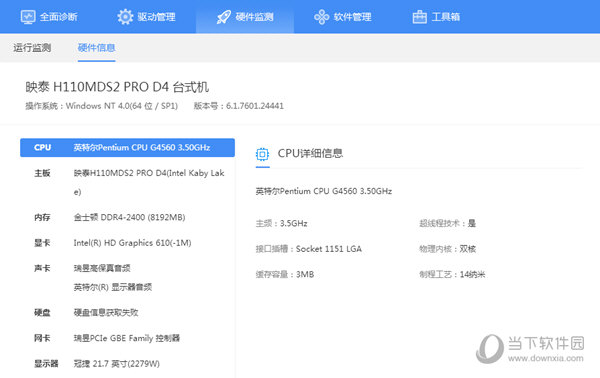Click the text 冠捷 21.7 英寸(2279W)
Image resolution: width=600 pixels, height=378 pixels.
coord(117,363)
